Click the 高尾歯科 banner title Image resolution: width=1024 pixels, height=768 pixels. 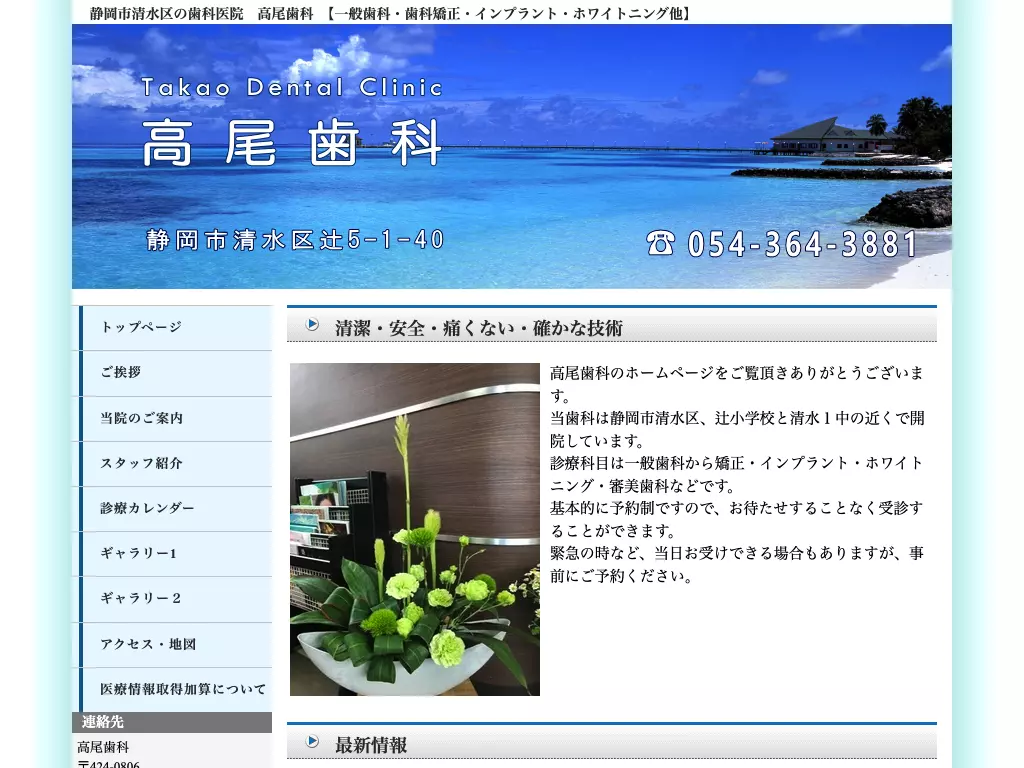pos(292,142)
